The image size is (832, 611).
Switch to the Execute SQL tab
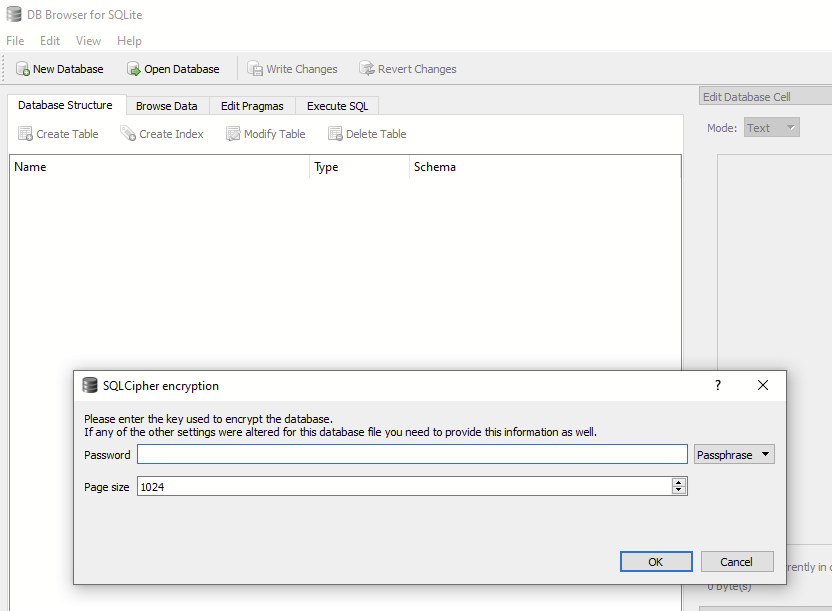[x=337, y=106]
